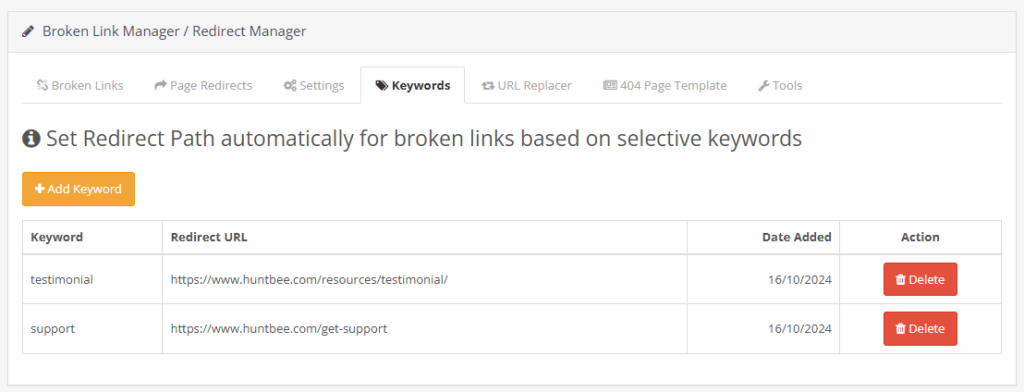The height and width of the screenshot is (392, 1024).
Task: Click the trash icon in testimonial row
Action: [901, 280]
